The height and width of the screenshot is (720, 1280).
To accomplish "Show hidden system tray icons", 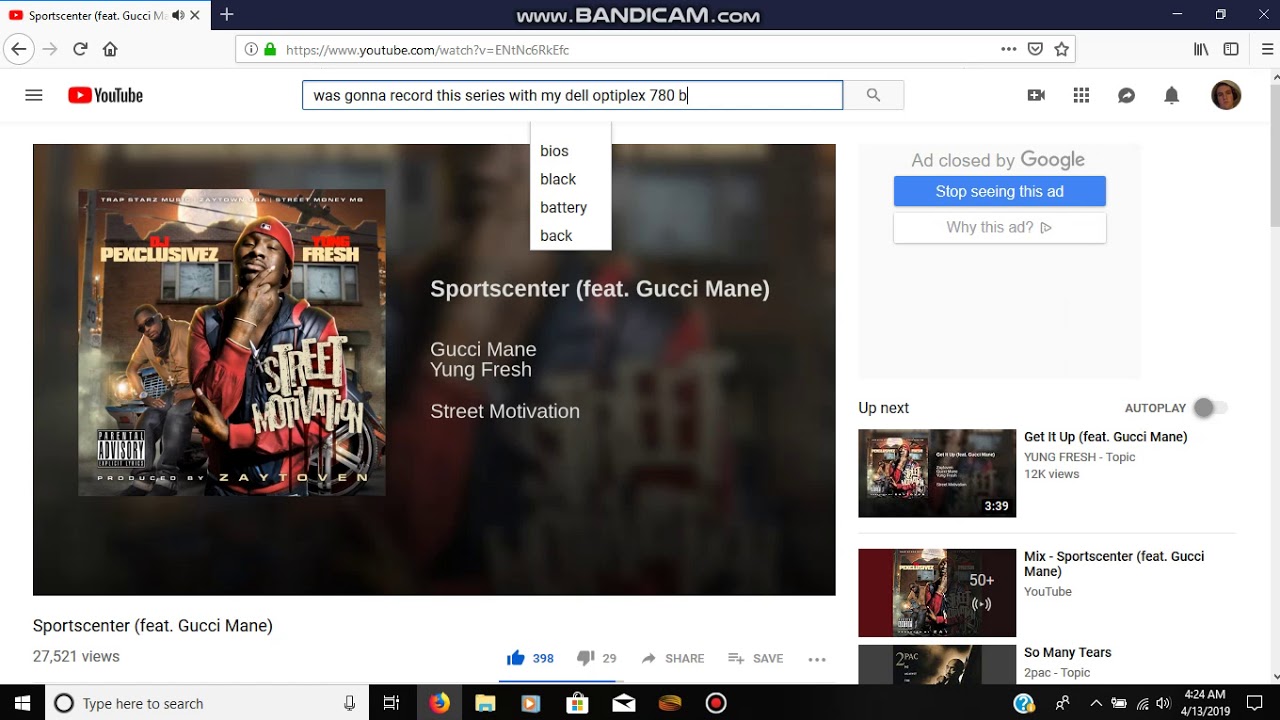I will (x=1096, y=703).
